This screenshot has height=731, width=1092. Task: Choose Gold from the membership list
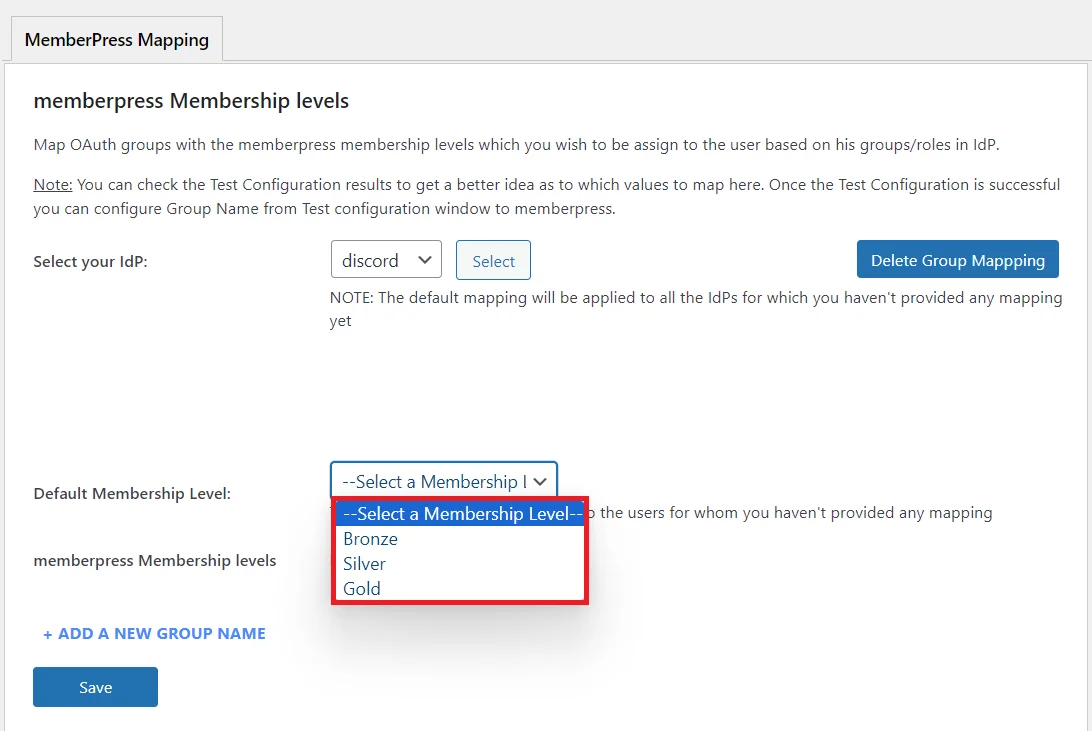pyautogui.click(x=460, y=589)
